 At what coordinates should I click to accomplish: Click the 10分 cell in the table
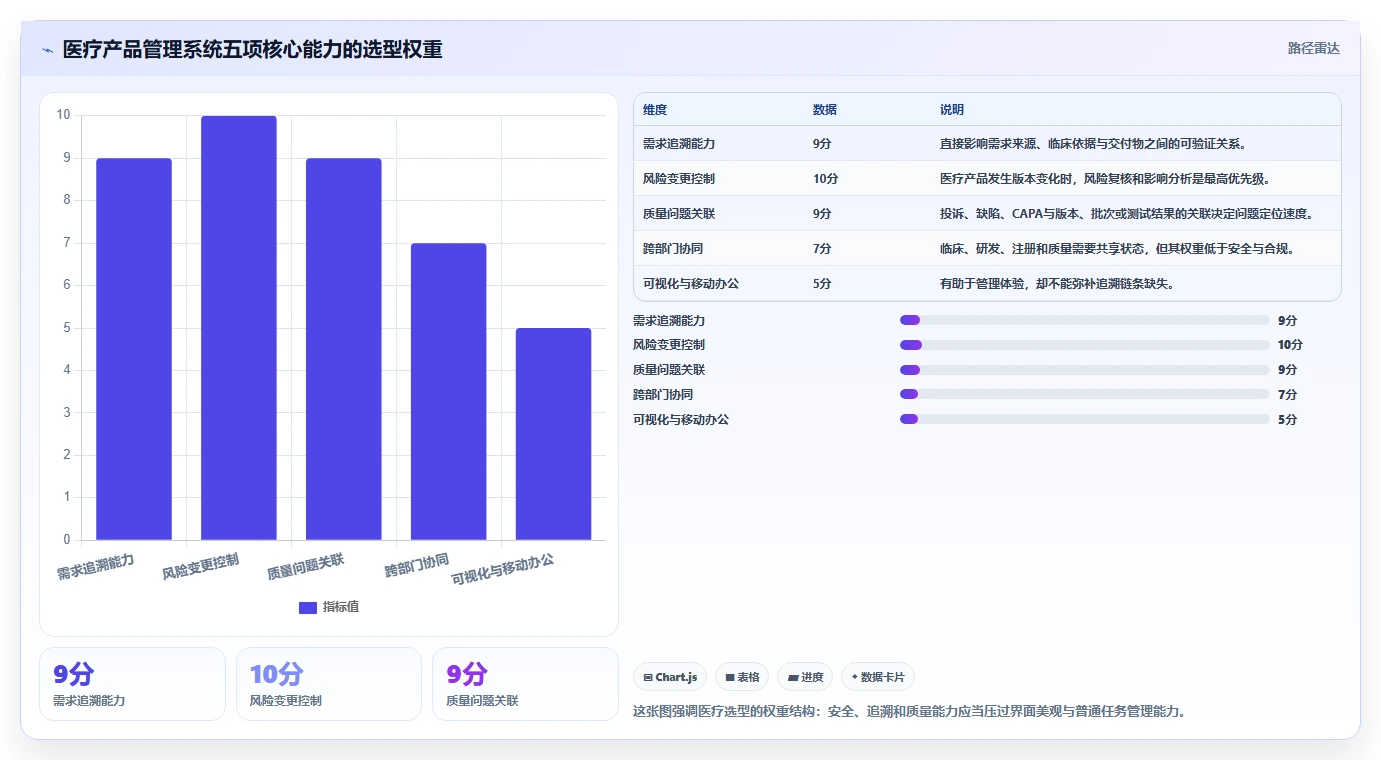pyautogui.click(x=826, y=179)
